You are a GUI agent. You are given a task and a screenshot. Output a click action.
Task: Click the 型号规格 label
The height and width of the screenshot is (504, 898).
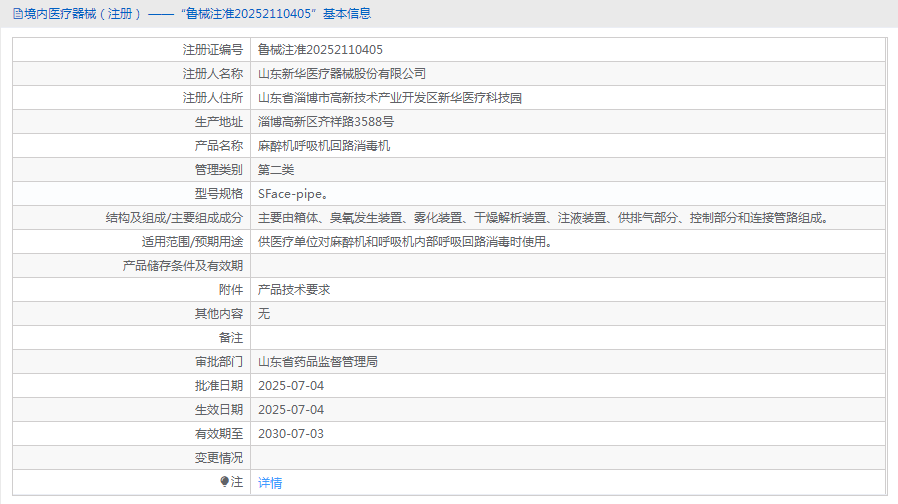[219, 194]
